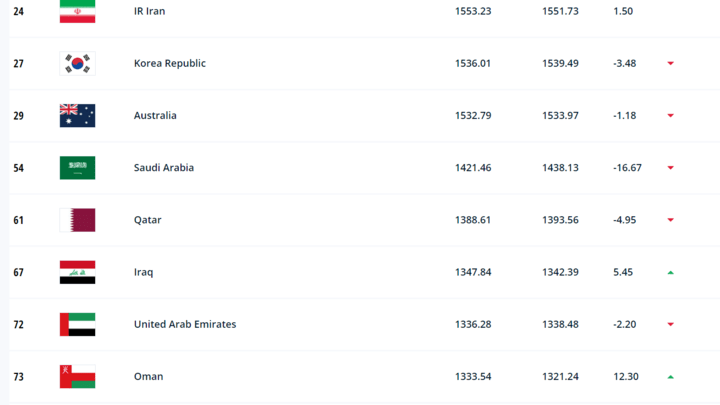Click the Iraq flag icon
This screenshot has height=405, width=720.
click(77, 272)
